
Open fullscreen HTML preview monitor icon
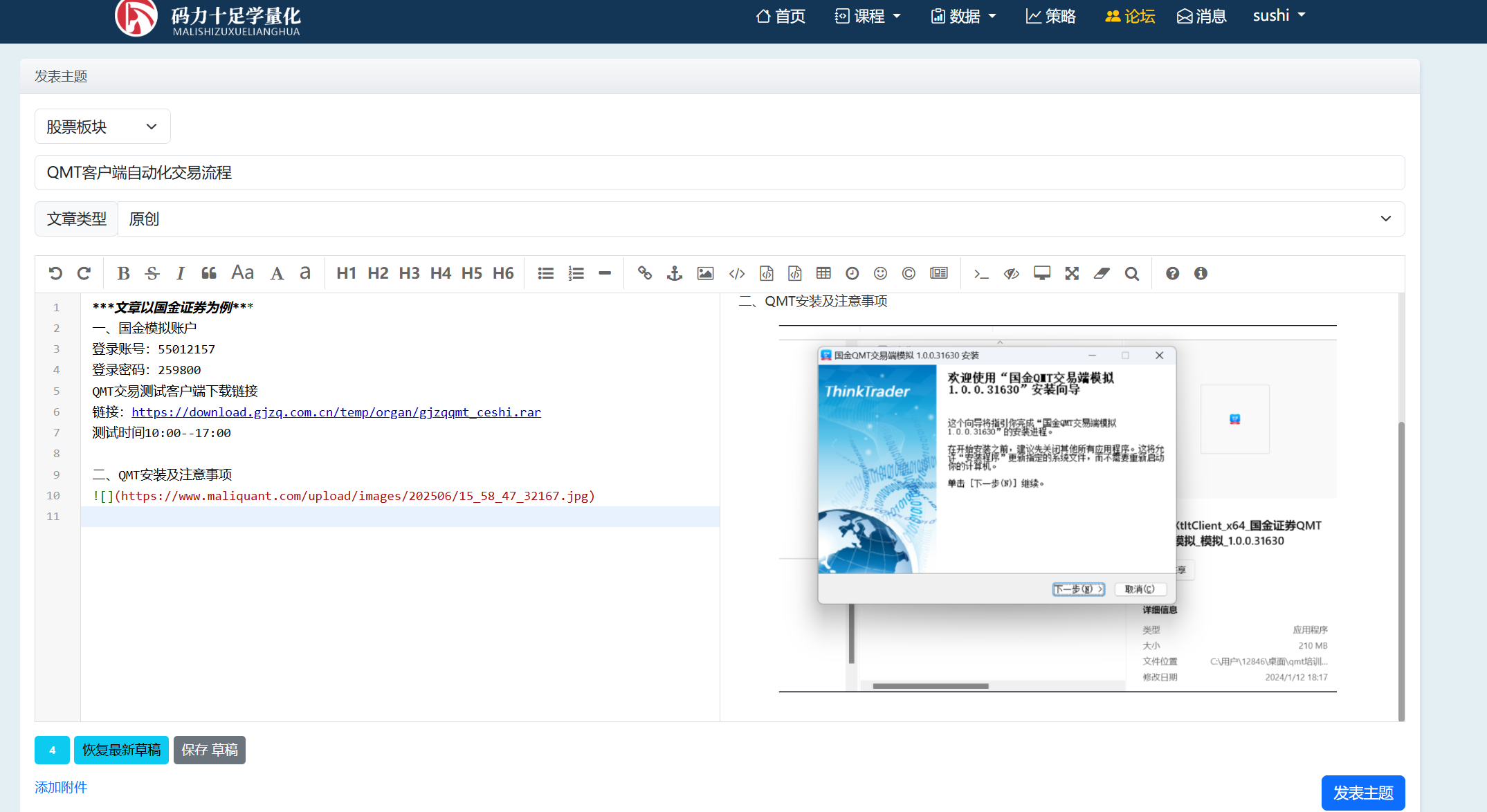[x=1042, y=273]
